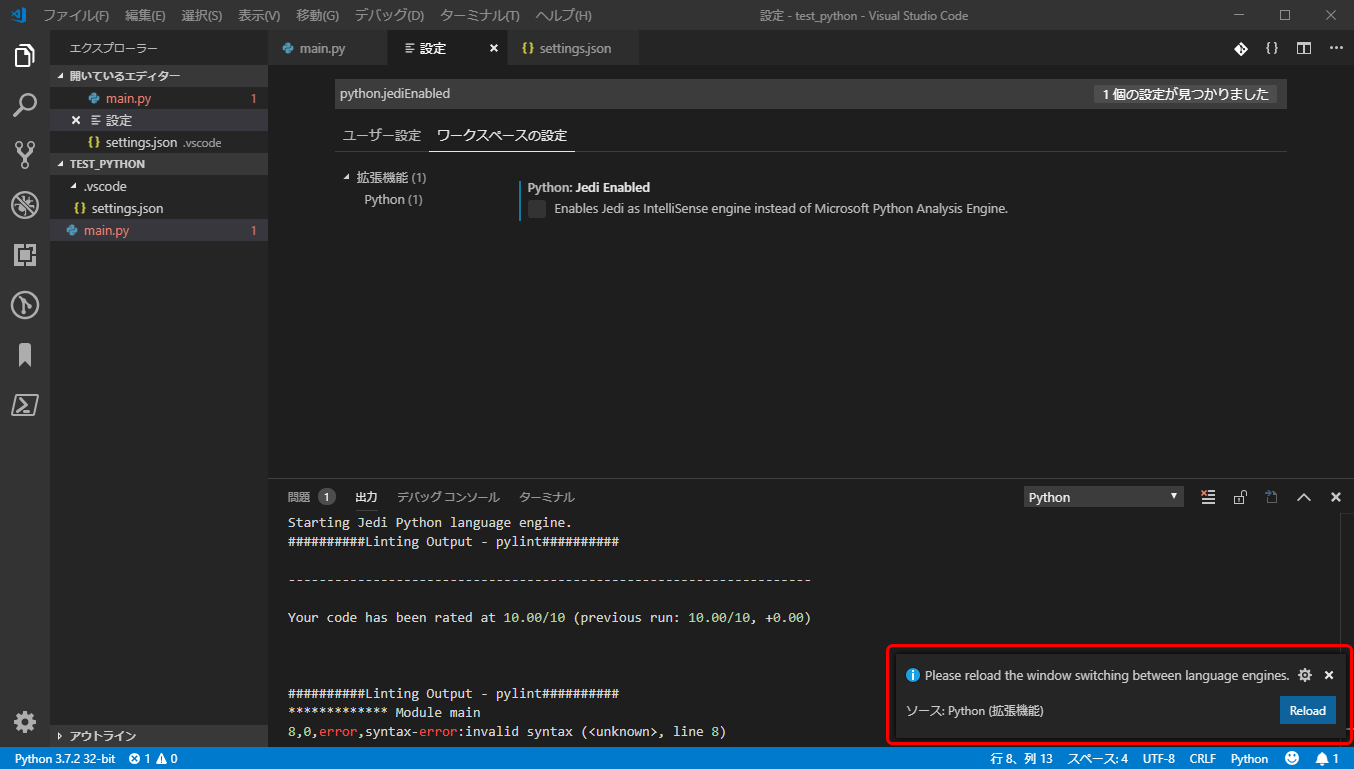The image size is (1354, 769).
Task: Click the Reload button in the notification
Action: [x=1307, y=709]
